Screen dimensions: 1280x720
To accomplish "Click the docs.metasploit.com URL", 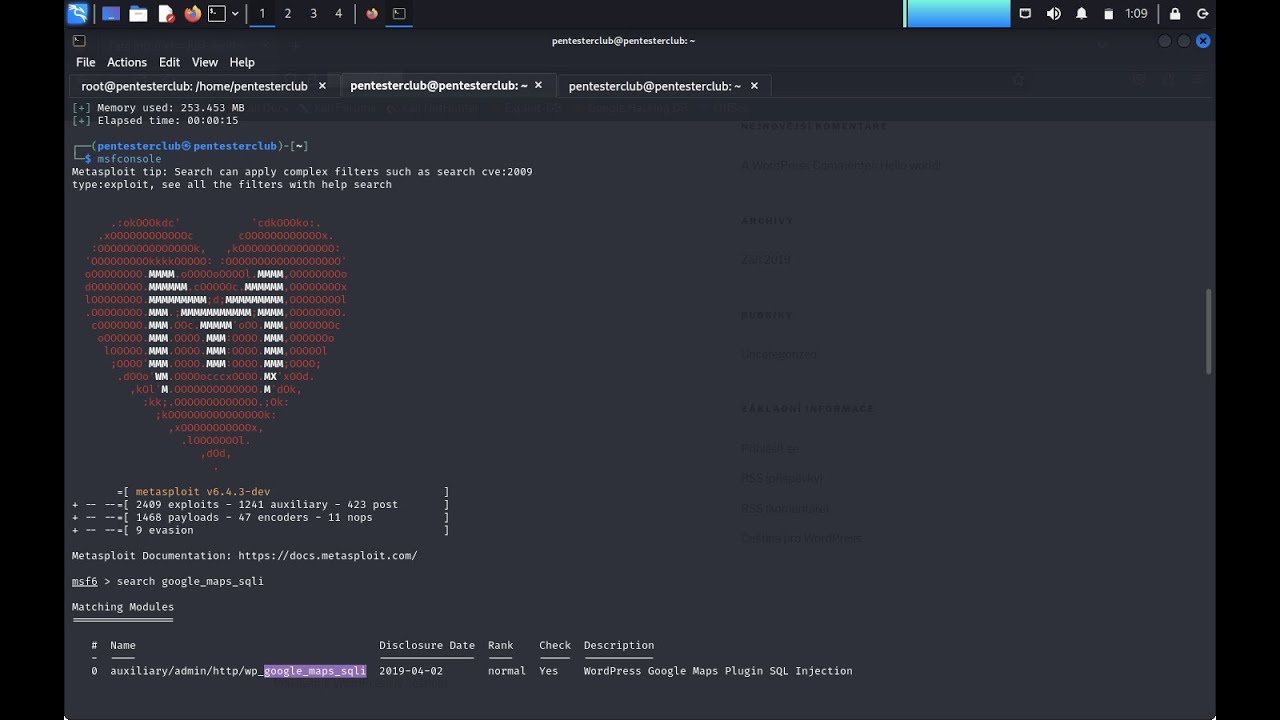I will pos(327,556).
